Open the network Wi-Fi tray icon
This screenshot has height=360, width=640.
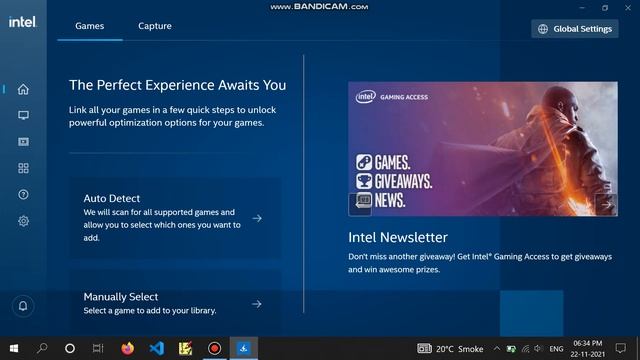(525, 349)
